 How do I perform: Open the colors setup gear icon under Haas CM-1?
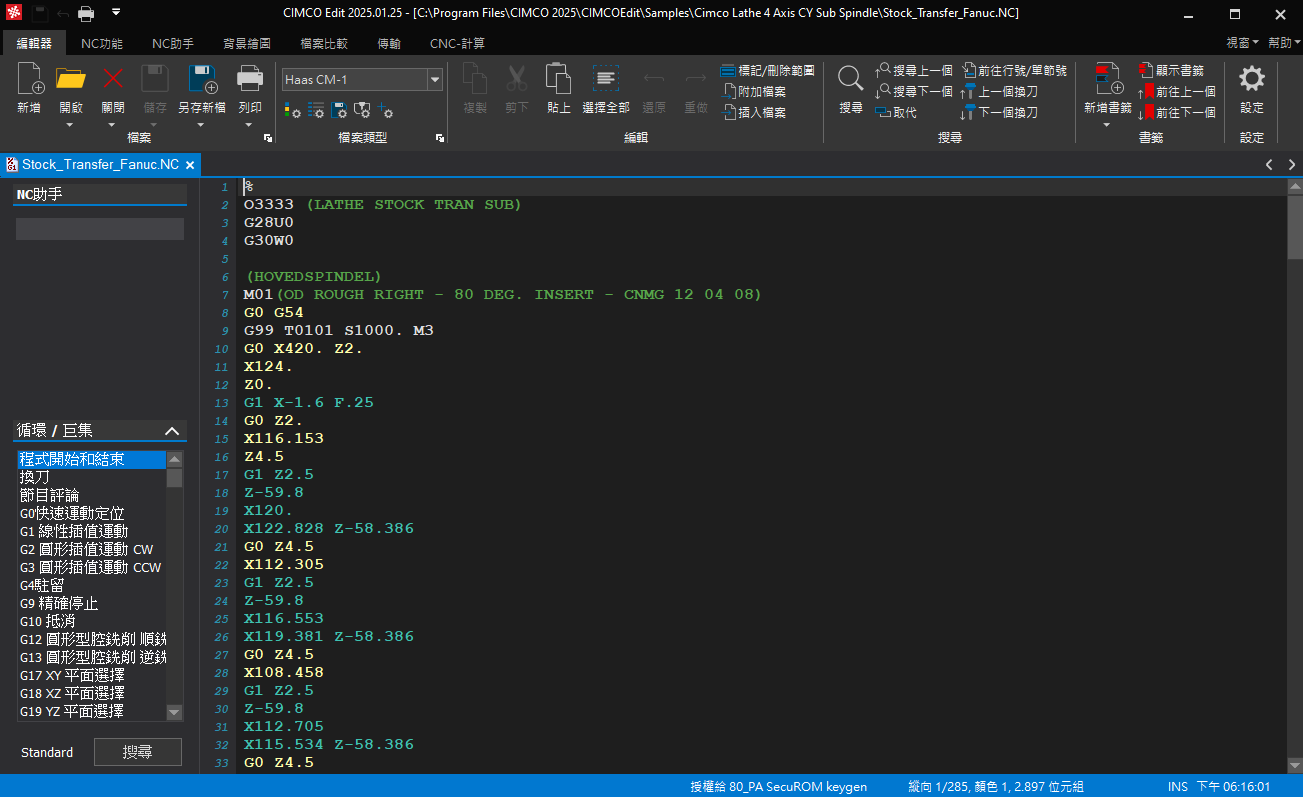pos(293,110)
